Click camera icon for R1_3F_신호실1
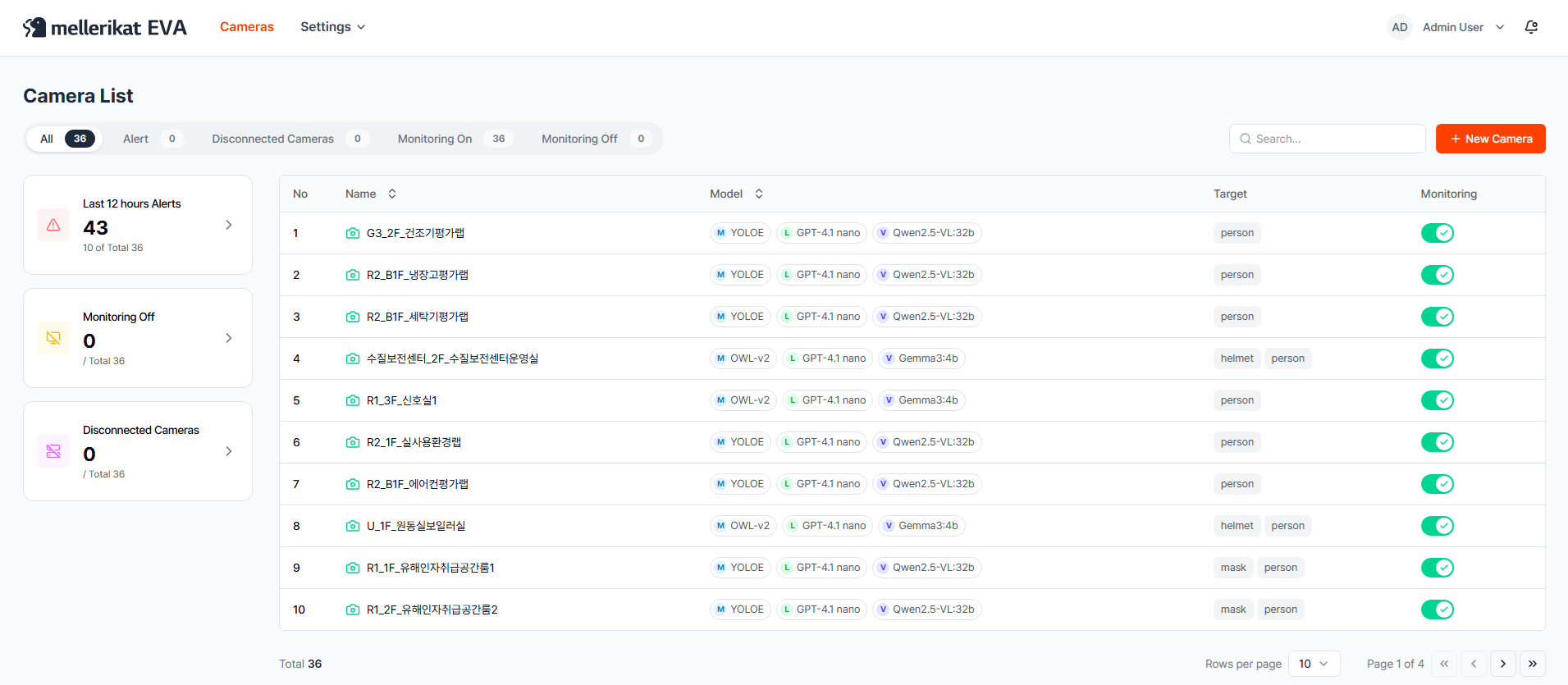Viewport: 1568px width, 685px height. click(353, 400)
